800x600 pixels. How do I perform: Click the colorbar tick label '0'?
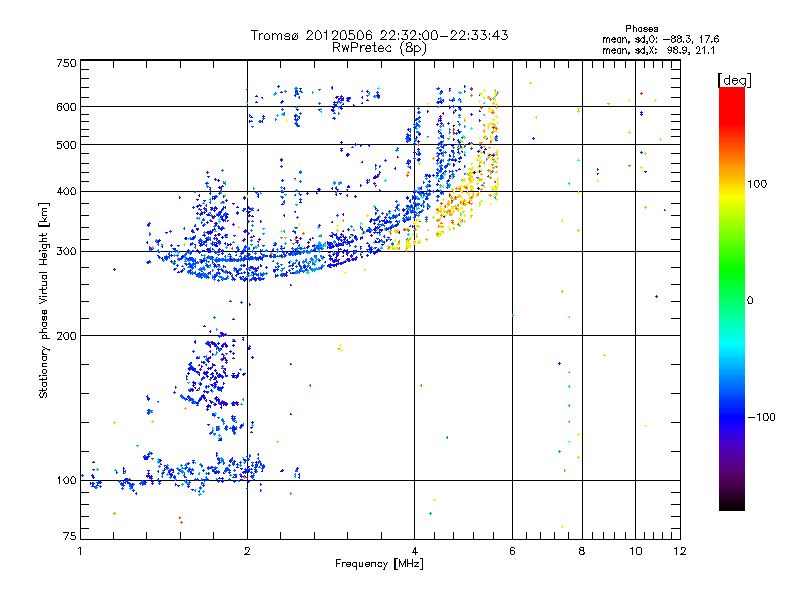(750, 301)
